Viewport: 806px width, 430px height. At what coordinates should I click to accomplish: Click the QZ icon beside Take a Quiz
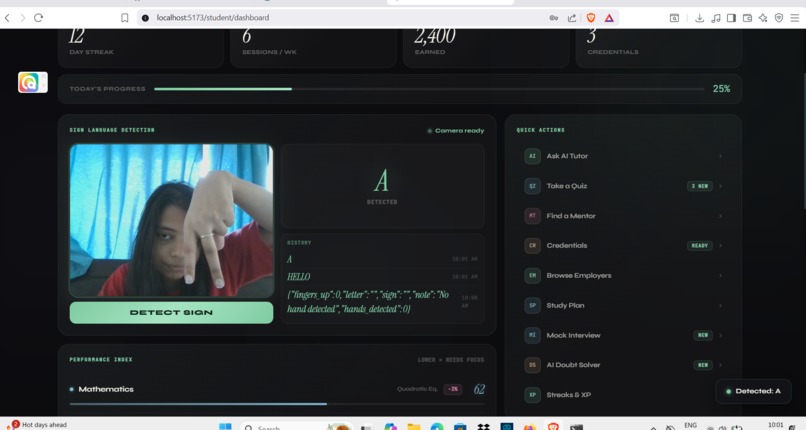tap(532, 186)
